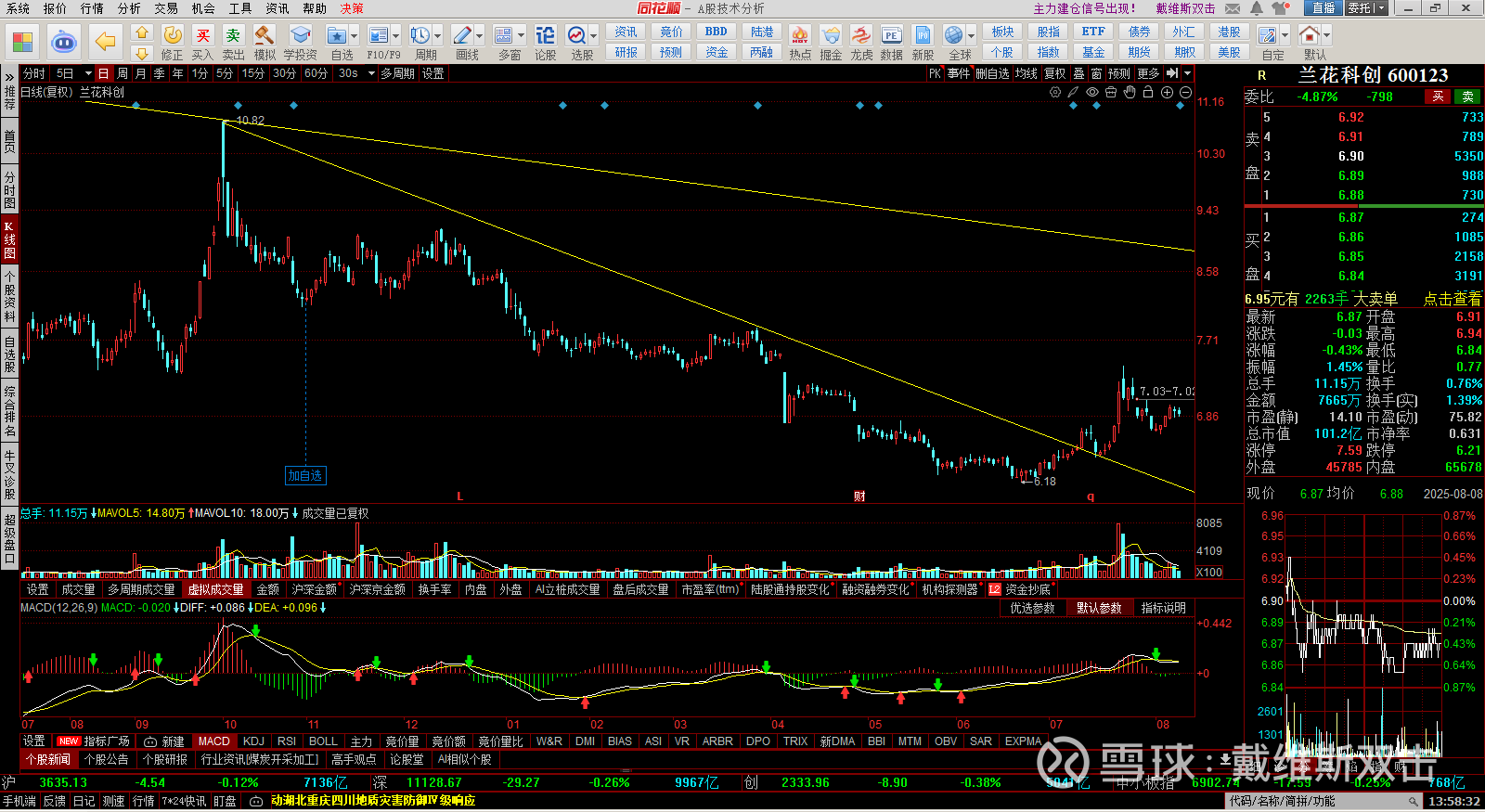1485x812 pixels.
Task: Open the dropdown arrow beside 自选 icon
Action: [354, 36]
